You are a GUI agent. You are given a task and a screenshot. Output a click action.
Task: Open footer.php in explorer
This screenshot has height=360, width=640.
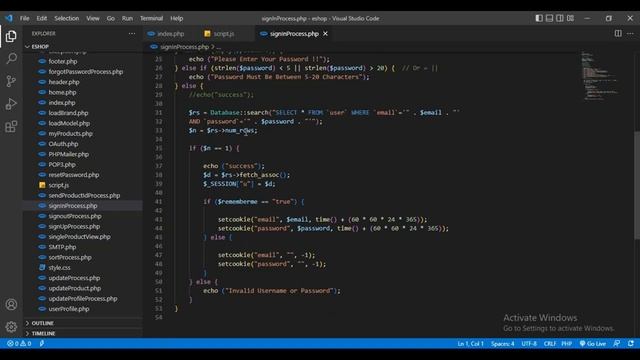pos(63,61)
